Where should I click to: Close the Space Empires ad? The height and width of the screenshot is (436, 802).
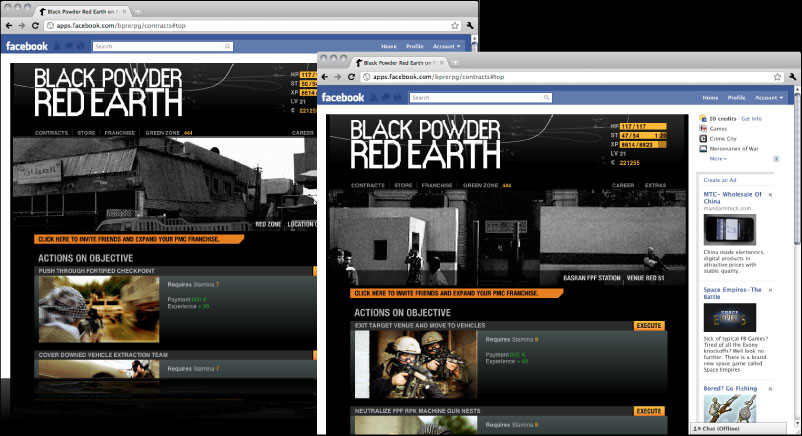pyautogui.click(x=770, y=290)
